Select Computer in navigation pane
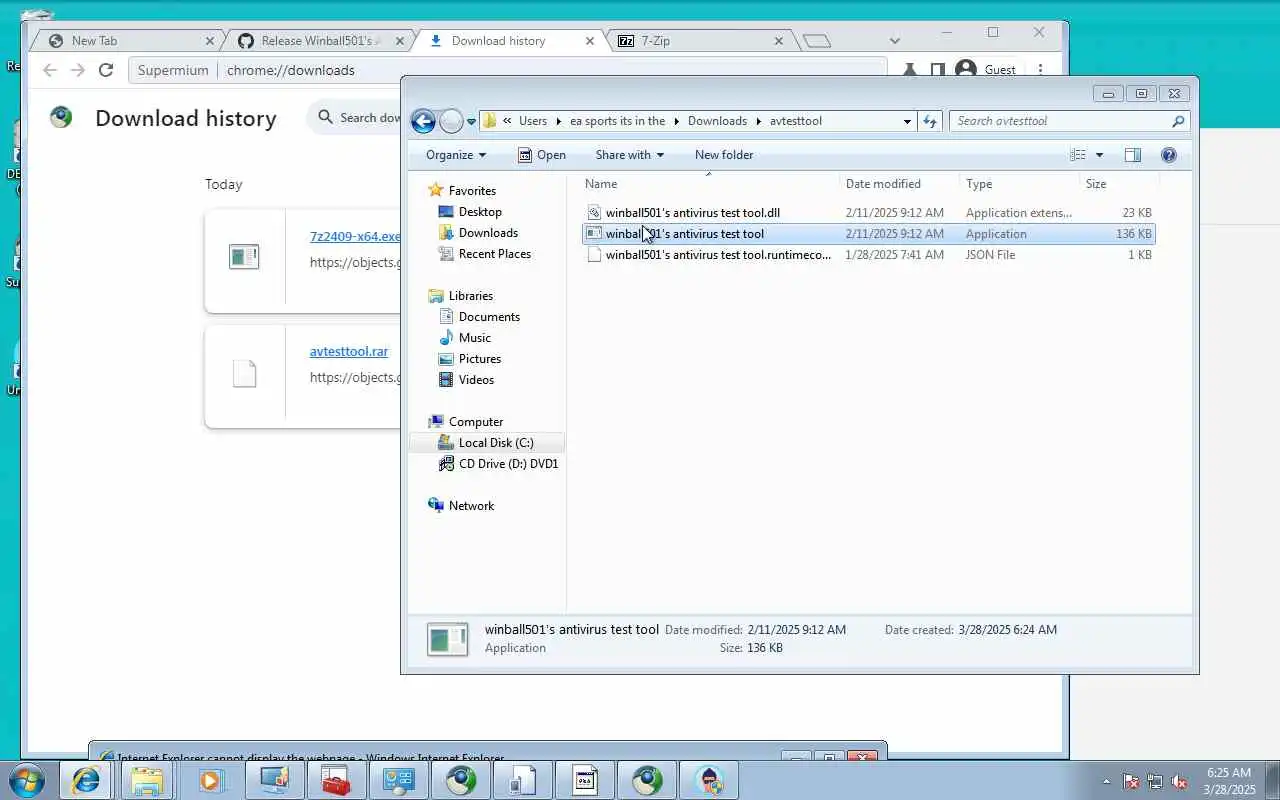Screen dimensions: 1280x800 click(x=475, y=422)
